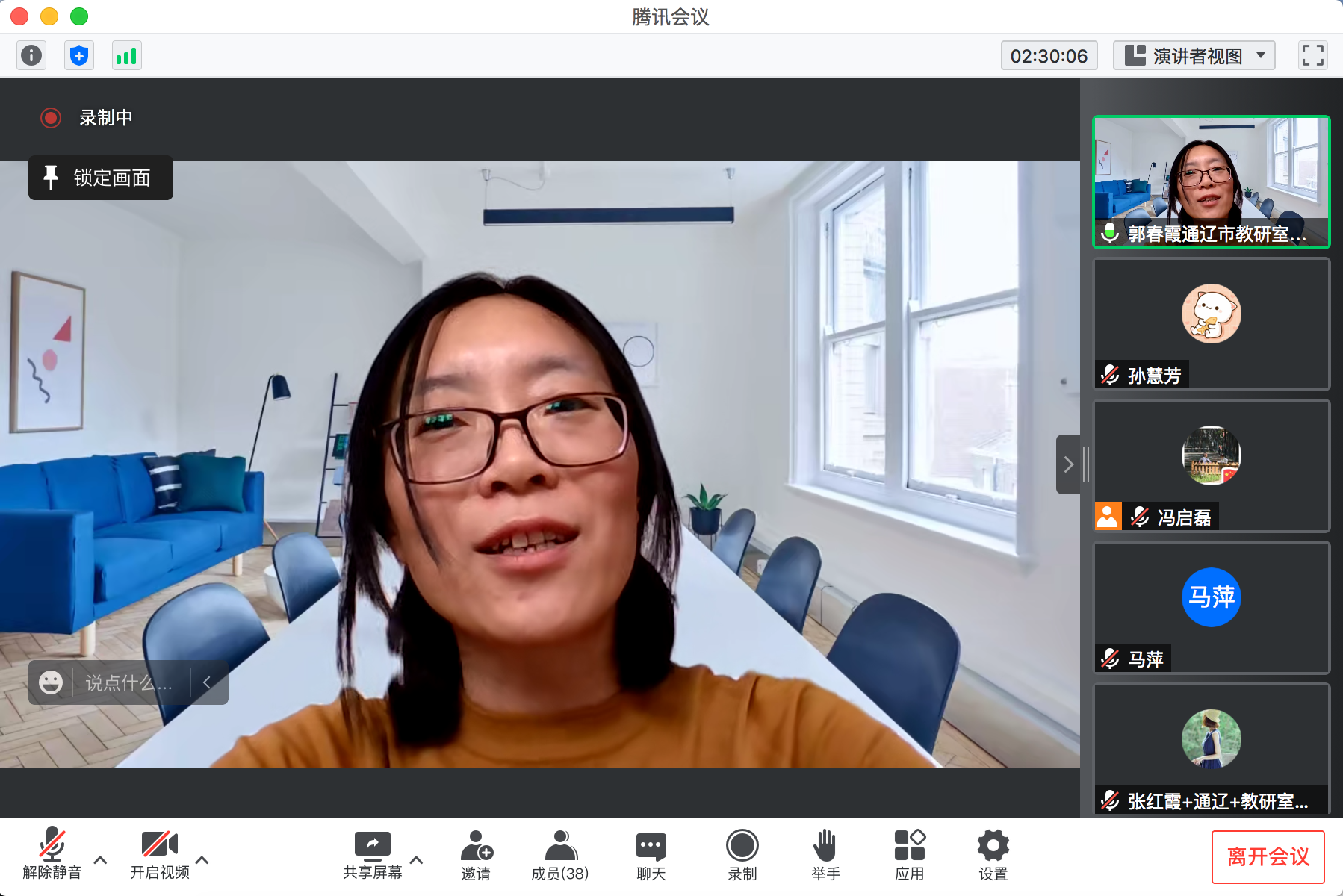1343x896 pixels.
Task: Click the 录制中 recording indicator
Action: [x=87, y=118]
